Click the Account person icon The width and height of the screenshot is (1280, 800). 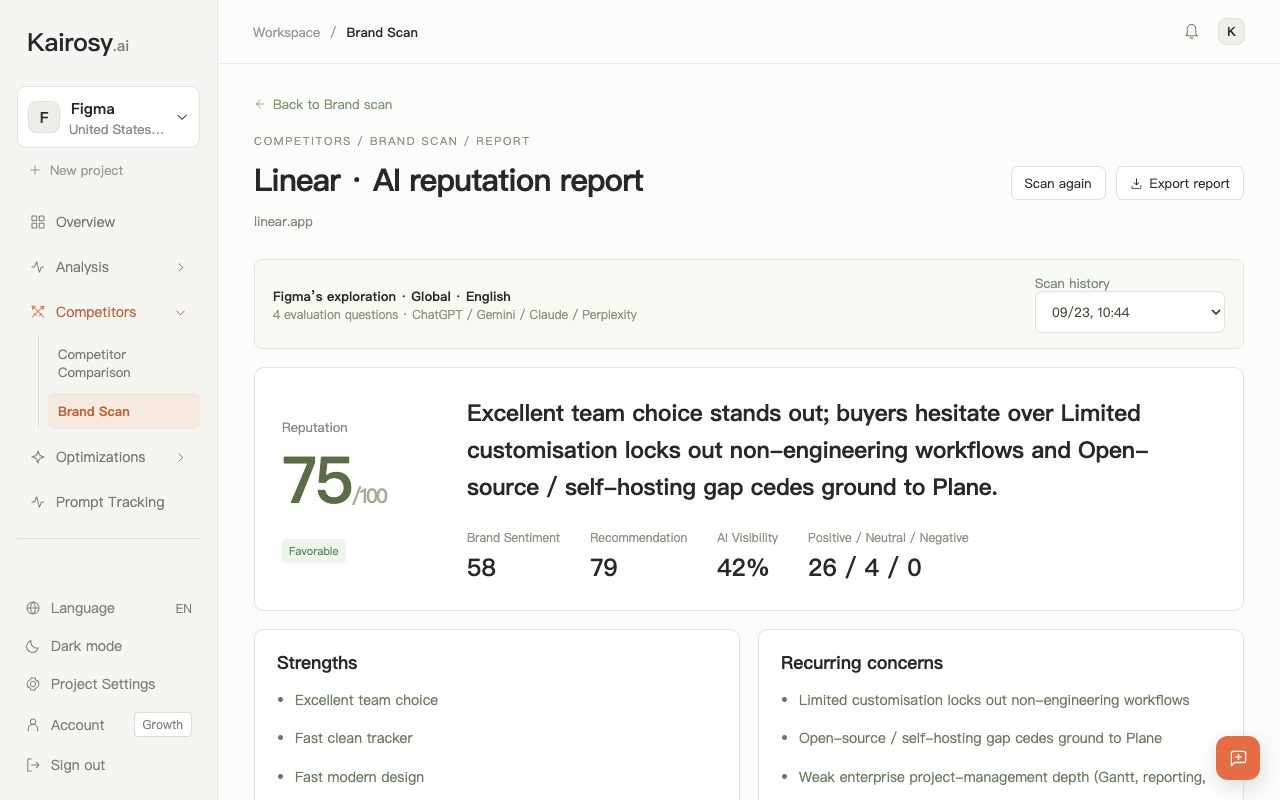pyautogui.click(x=33, y=725)
